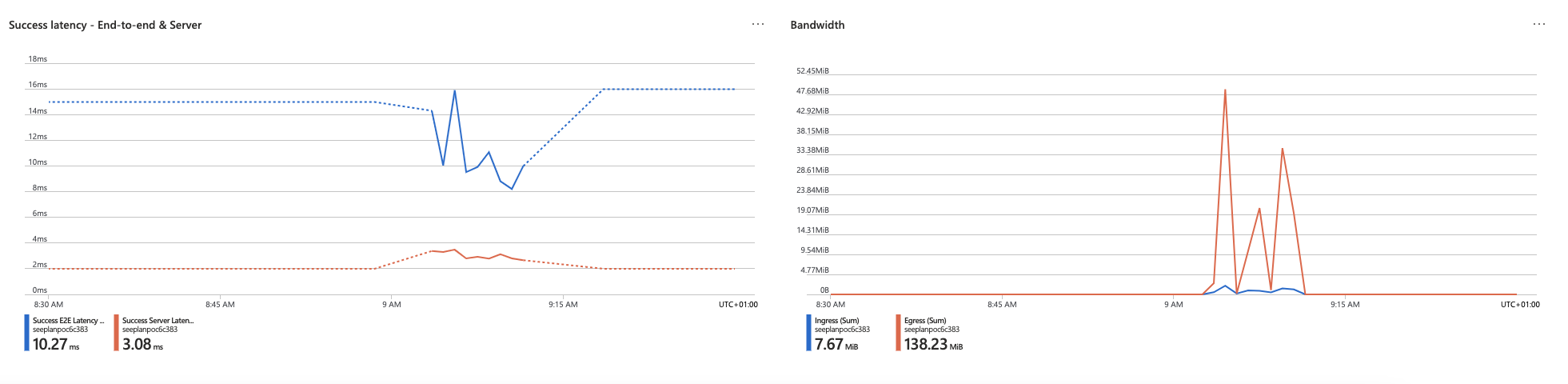Select the Success E2E Latency legend label
Viewport: 1568px width, 384px height.
(x=68, y=321)
